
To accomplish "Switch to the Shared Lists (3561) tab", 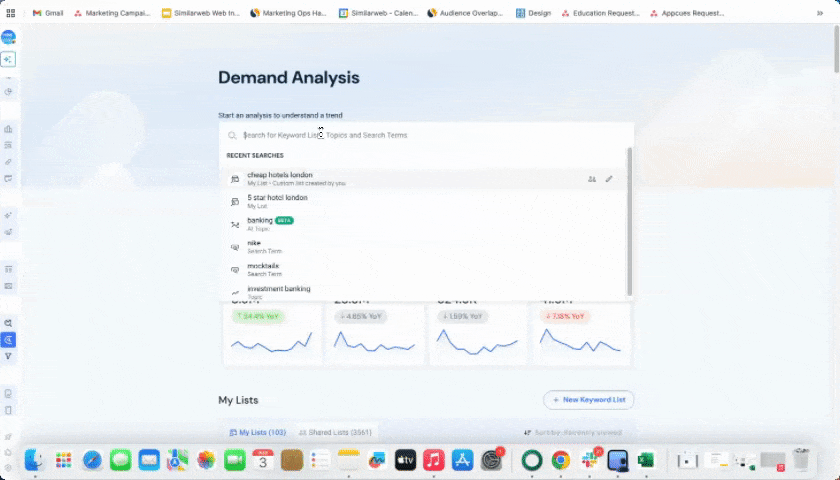I will point(335,432).
